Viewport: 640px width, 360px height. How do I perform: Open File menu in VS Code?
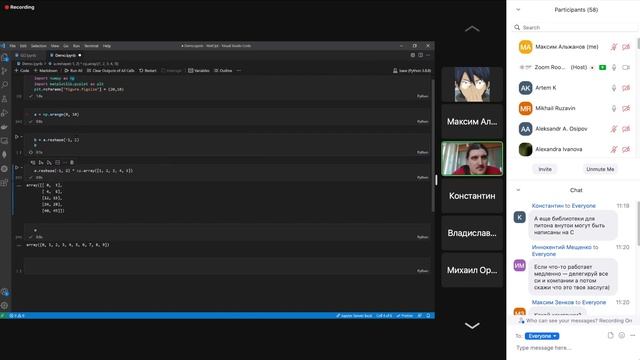point(13,46)
